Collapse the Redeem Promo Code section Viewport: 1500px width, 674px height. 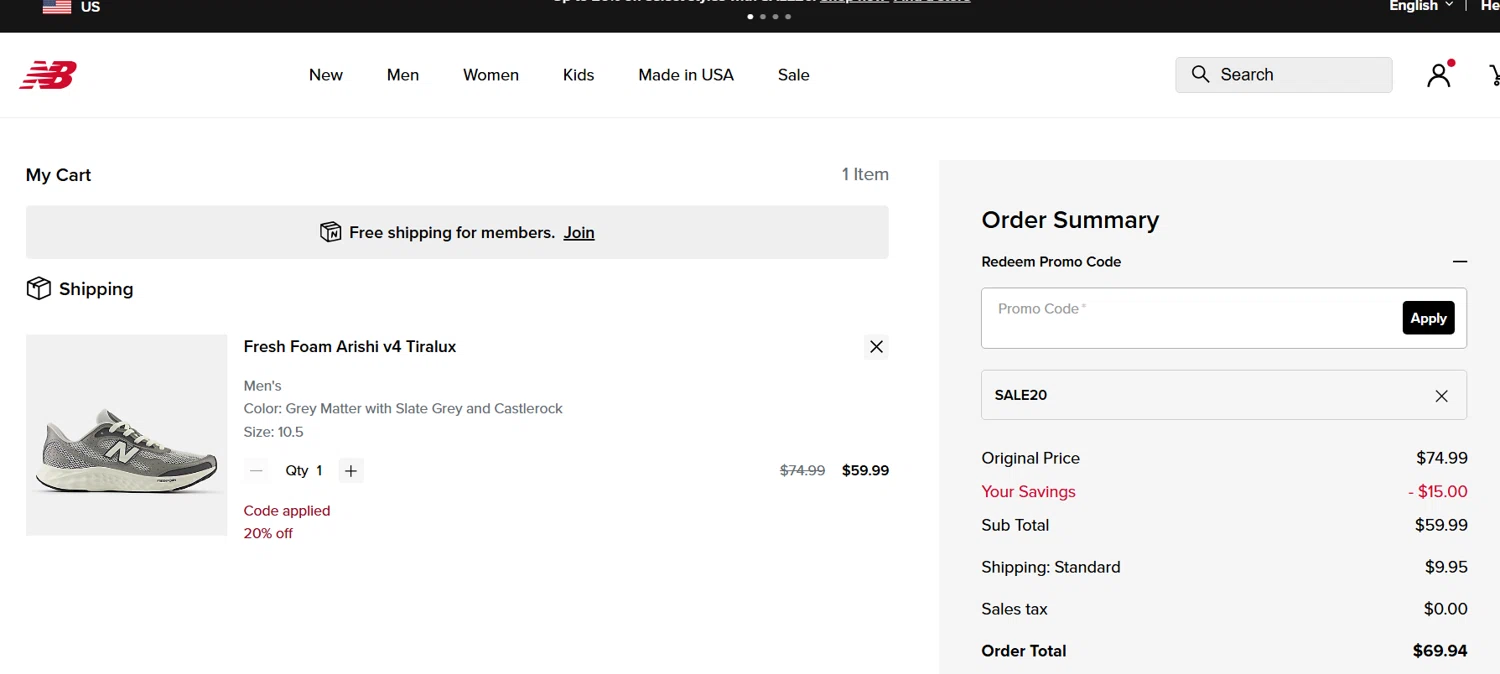pos(1460,262)
